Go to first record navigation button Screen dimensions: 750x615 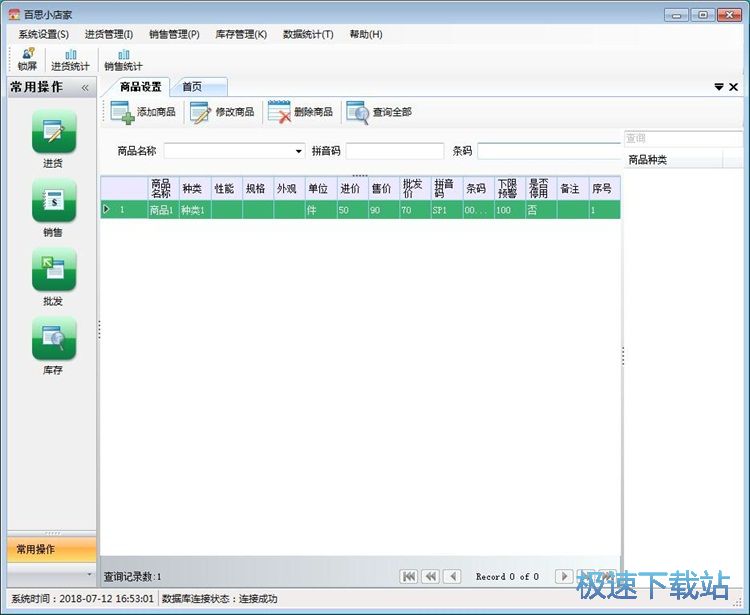click(x=408, y=576)
